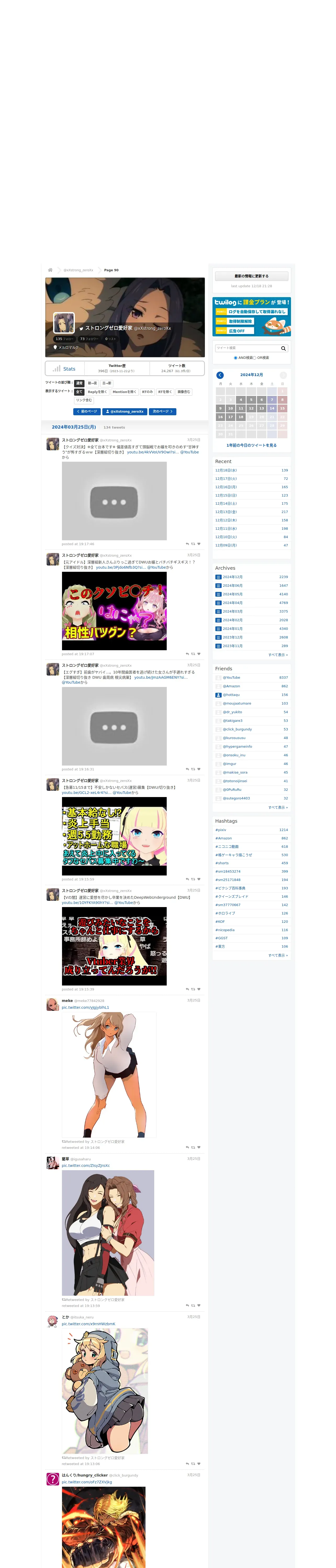
Task: Click list icon next to 2024年06月 archive
Action: tap(218, 586)
